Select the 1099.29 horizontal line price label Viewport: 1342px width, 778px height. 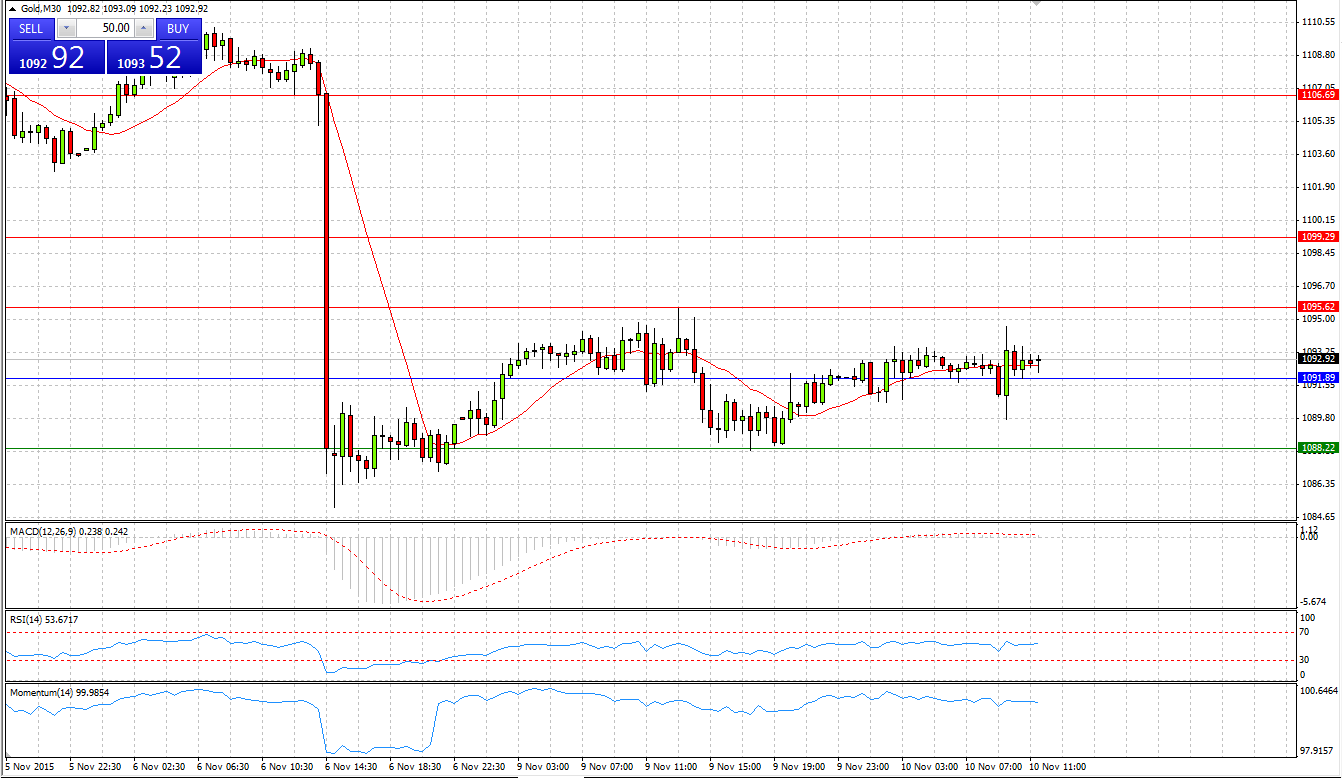[1318, 237]
